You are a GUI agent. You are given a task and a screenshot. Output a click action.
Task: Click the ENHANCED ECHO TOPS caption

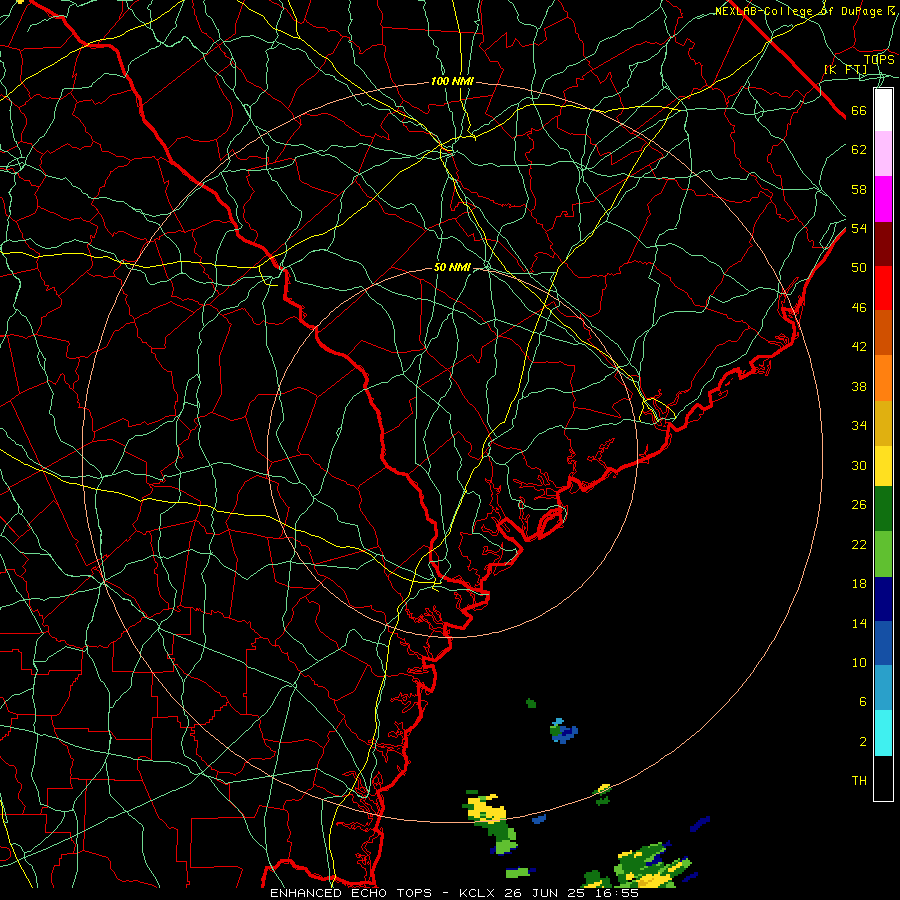pyautogui.click(x=351, y=893)
